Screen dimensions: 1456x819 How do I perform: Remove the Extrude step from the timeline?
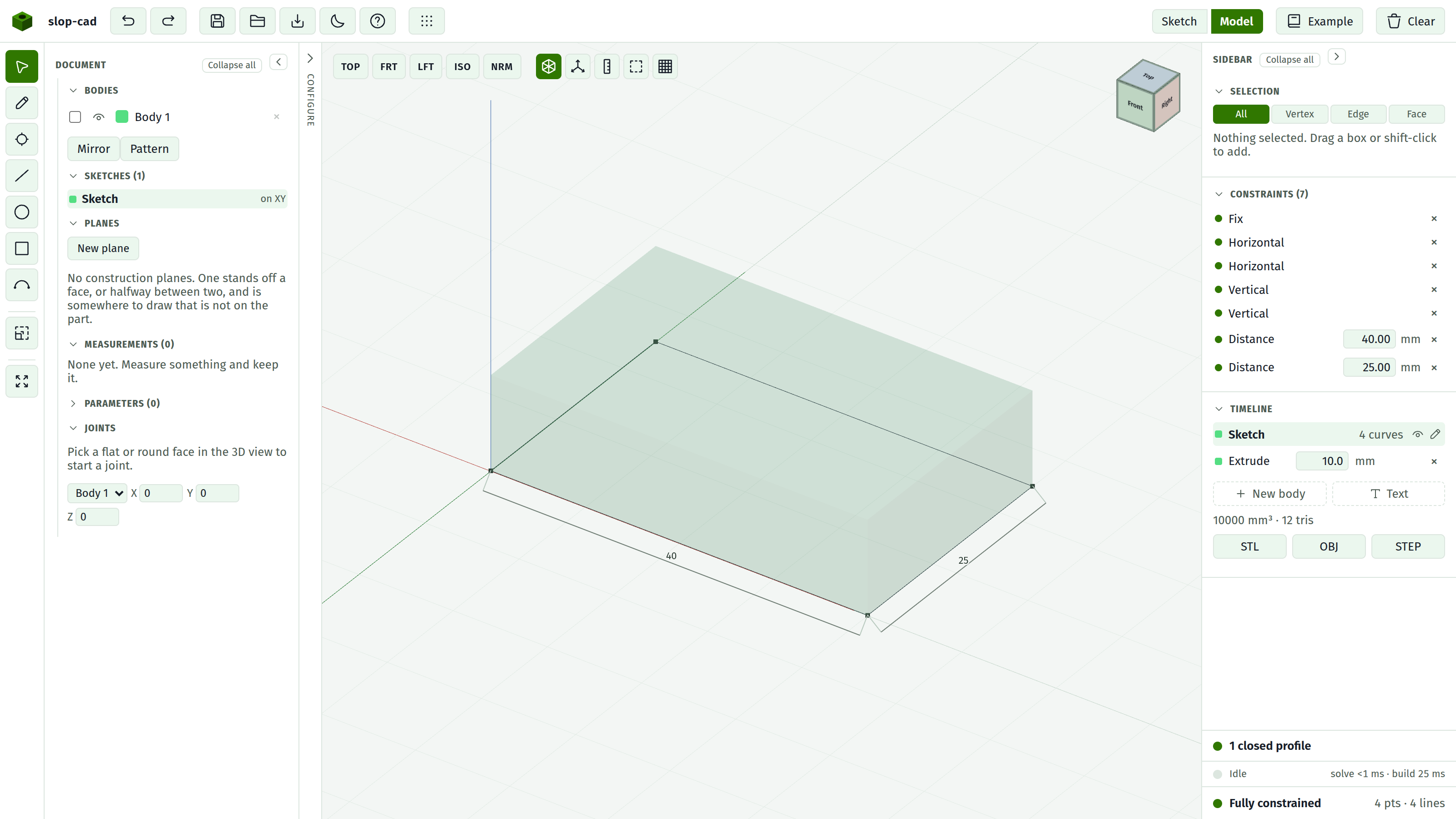click(x=1434, y=461)
